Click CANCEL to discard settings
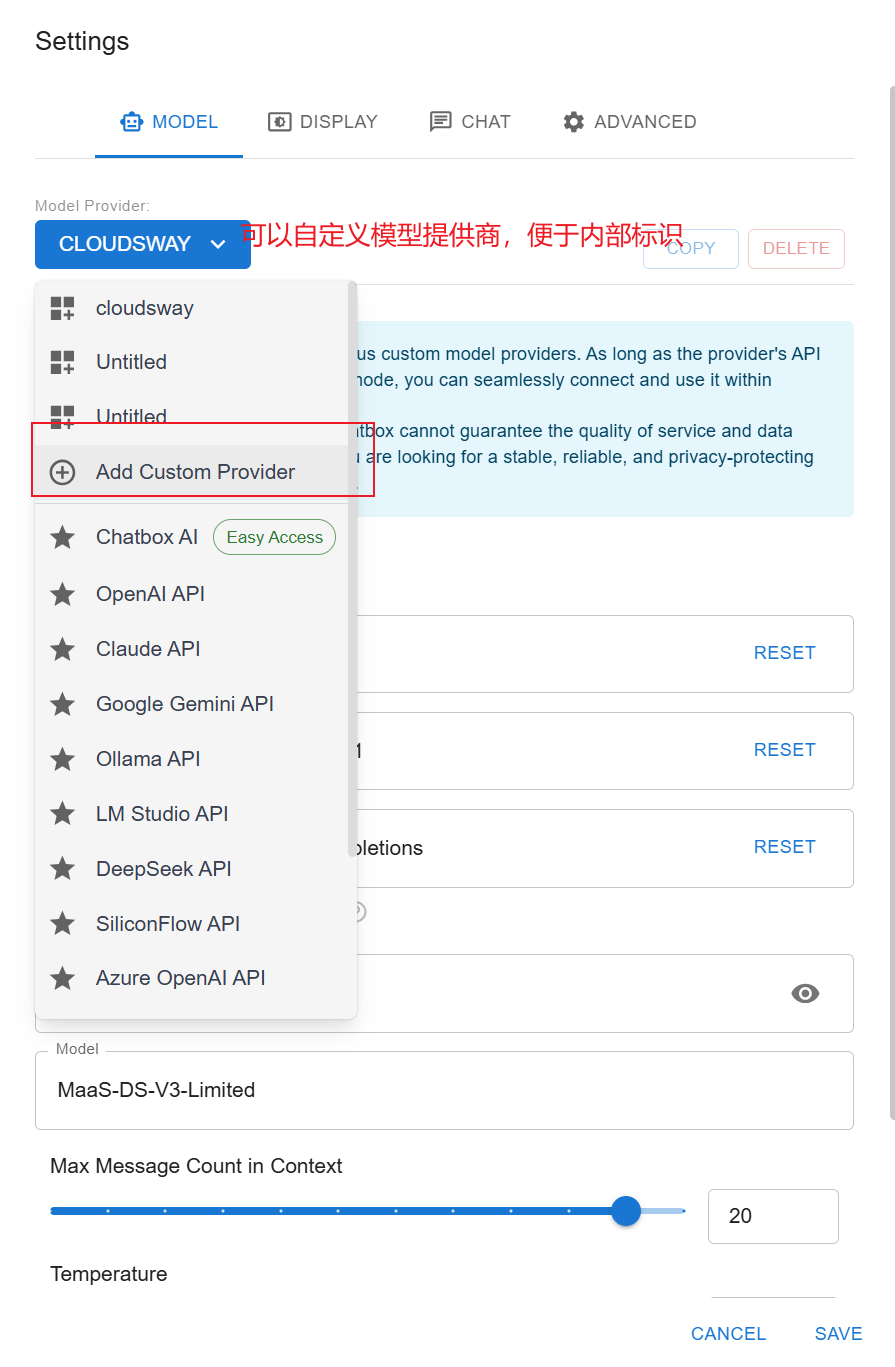895x1367 pixels. pyautogui.click(x=728, y=1333)
